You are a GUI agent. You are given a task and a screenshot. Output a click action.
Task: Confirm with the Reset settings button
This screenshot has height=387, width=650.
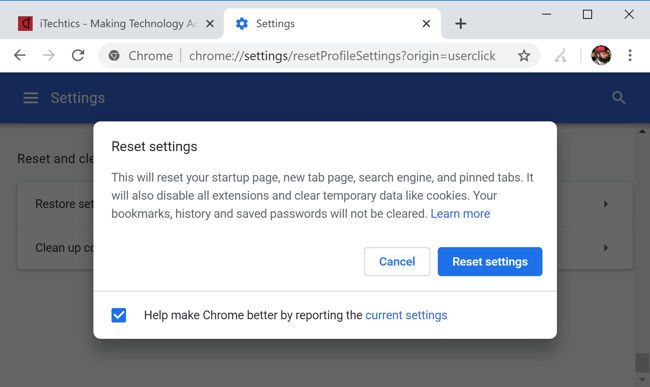[490, 261]
